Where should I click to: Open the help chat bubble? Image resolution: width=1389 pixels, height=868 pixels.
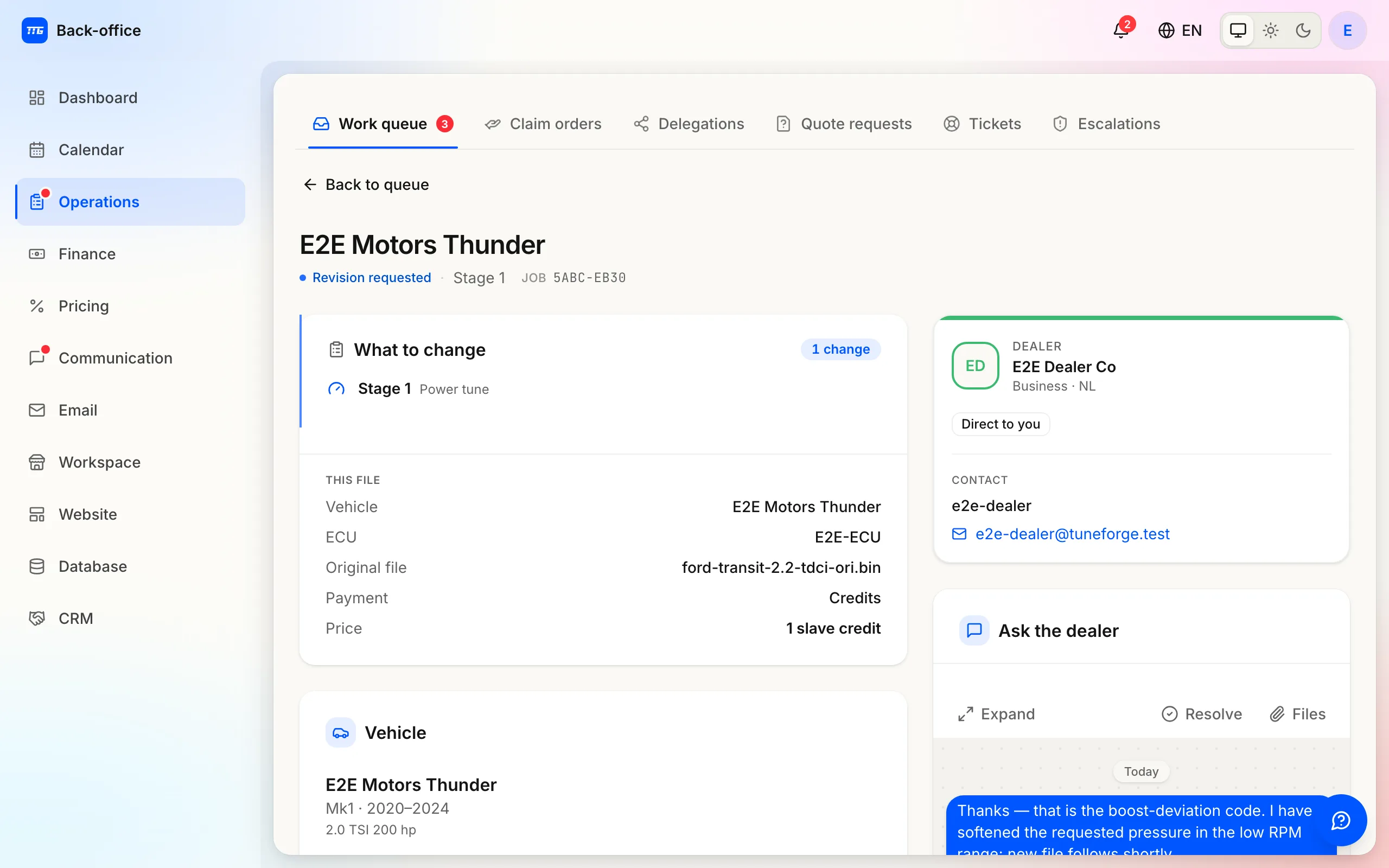tap(1341, 820)
